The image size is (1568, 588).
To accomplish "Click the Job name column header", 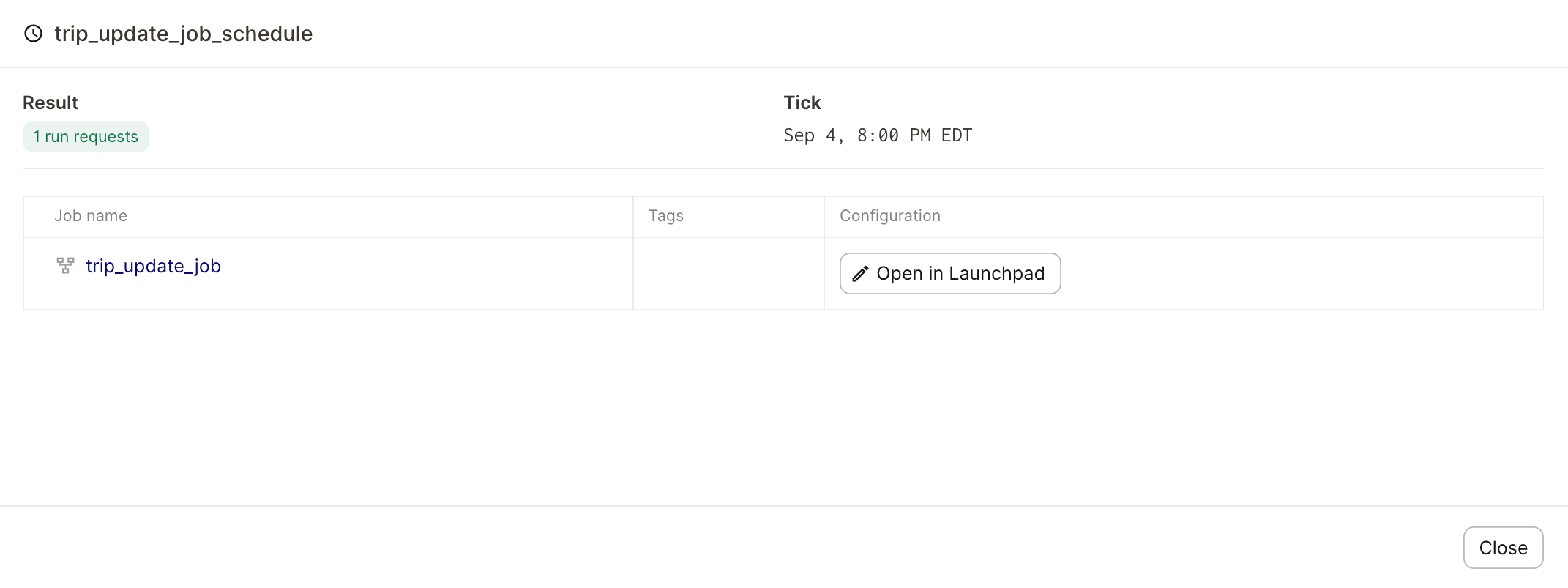I will [x=91, y=216].
